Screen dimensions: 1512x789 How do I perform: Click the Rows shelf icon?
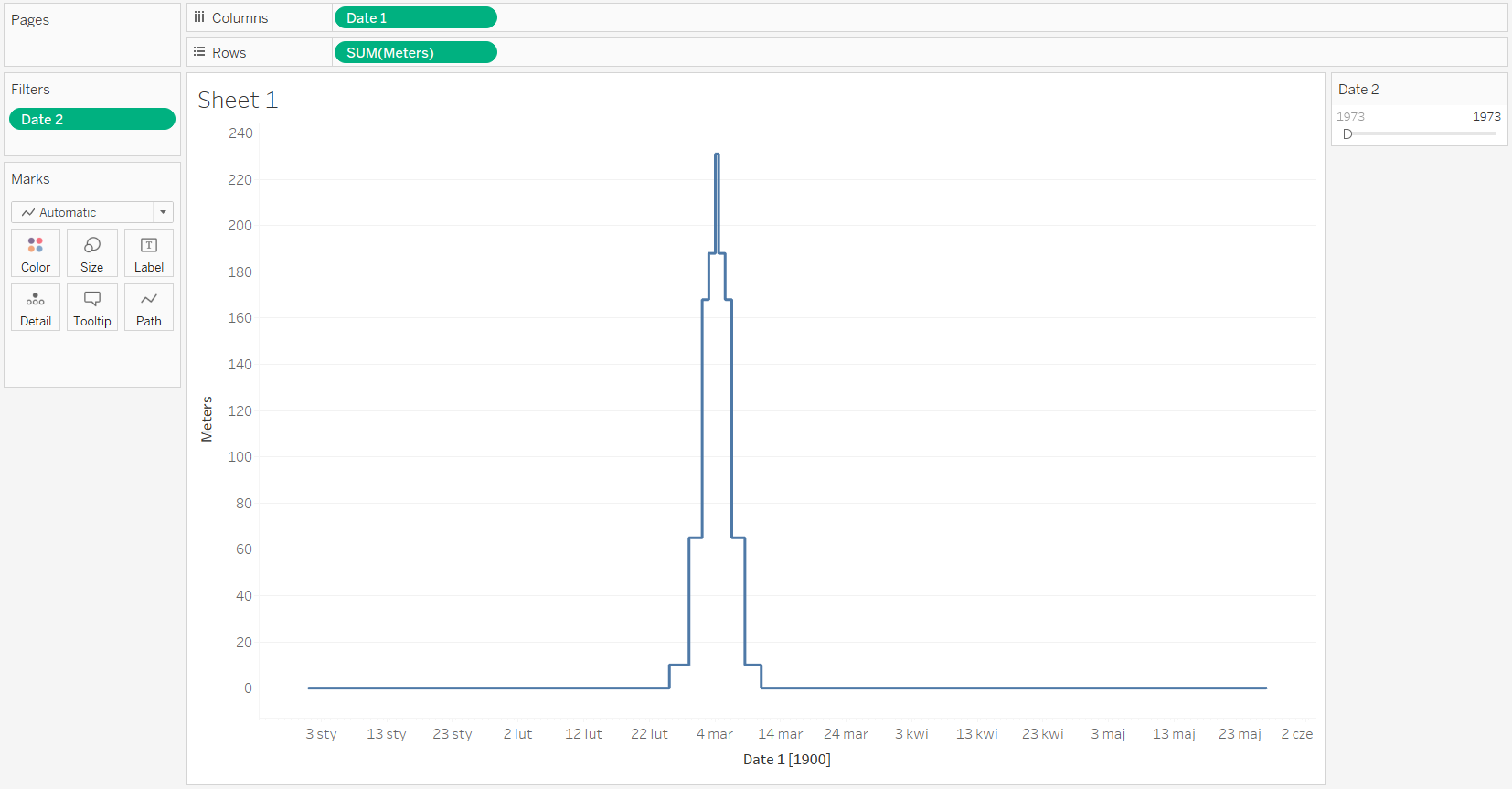pos(199,52)
